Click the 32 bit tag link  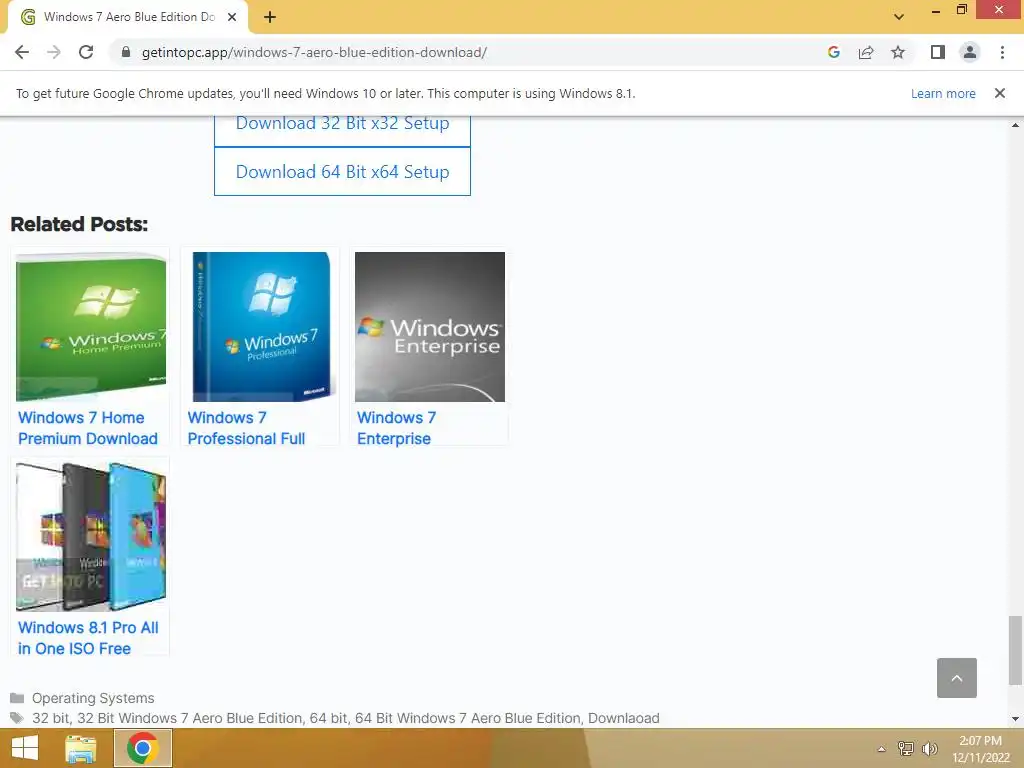coord(50,718)
